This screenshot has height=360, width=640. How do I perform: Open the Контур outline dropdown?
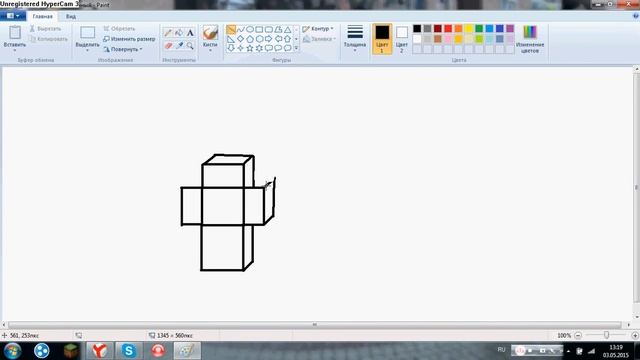click(318, 29)
